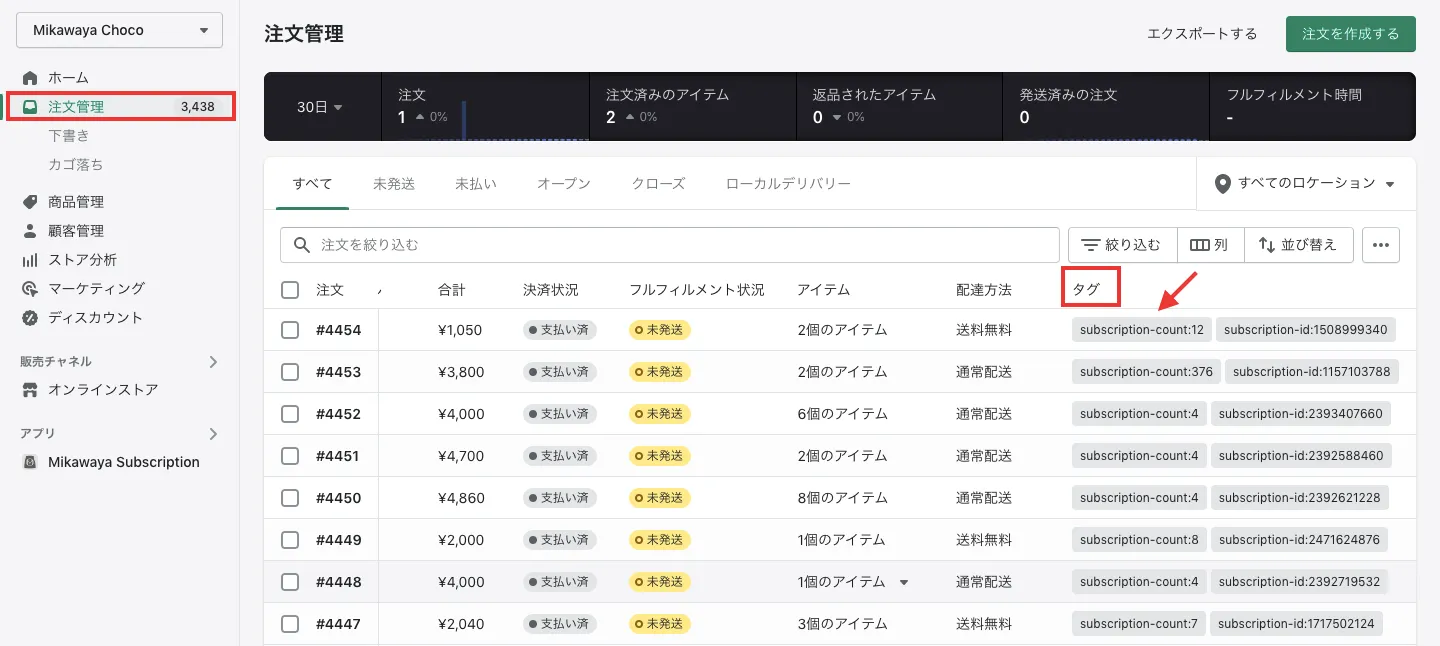Click the analytics bar chart icon

pos(30,260)
